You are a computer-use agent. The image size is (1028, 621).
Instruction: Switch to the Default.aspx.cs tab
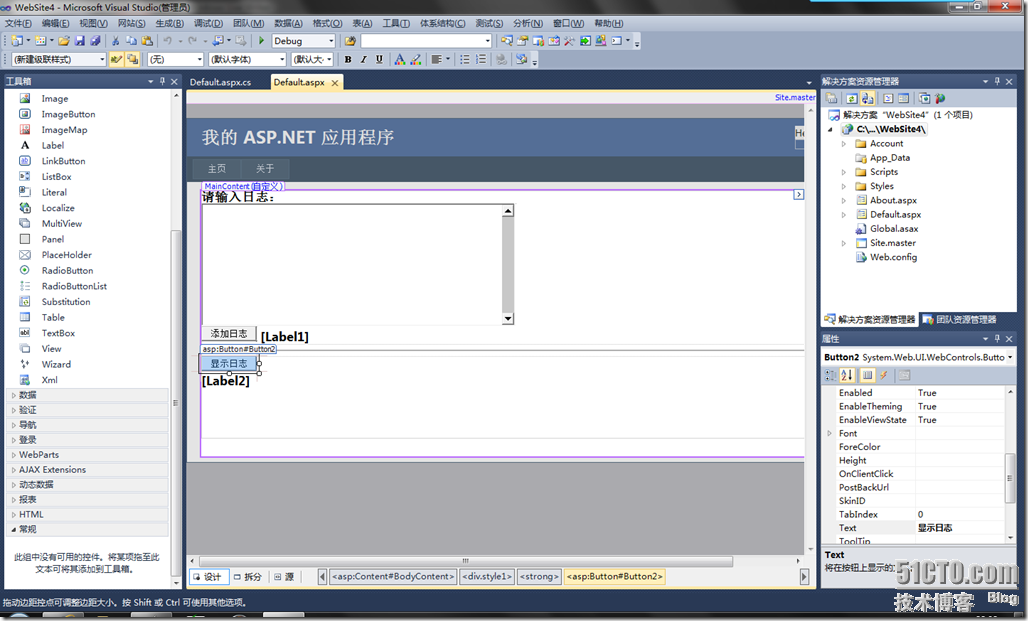(220, 83)
